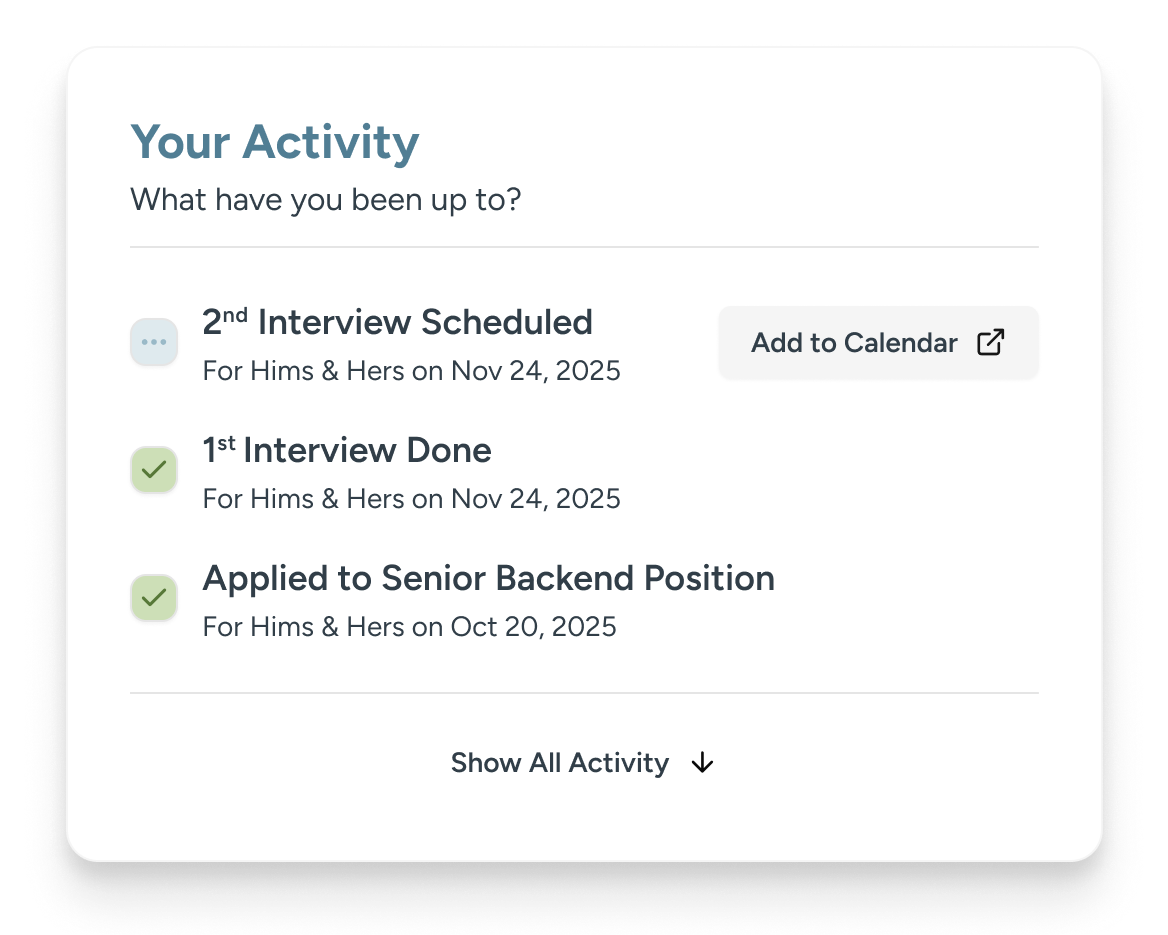The height and width of the screenshot is (935, 1168).
Task: Click the Nov 24, 2025 date under 1st Interview Done
Action: (536, 499)
